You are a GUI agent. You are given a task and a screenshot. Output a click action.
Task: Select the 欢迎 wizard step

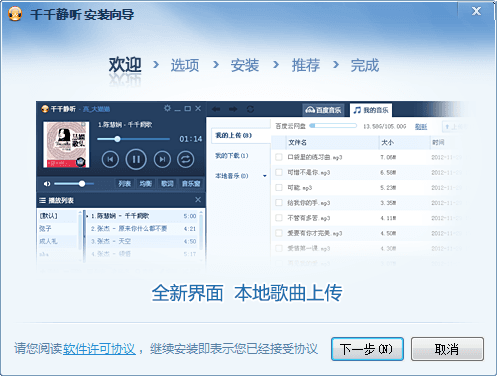click(125, 65)
